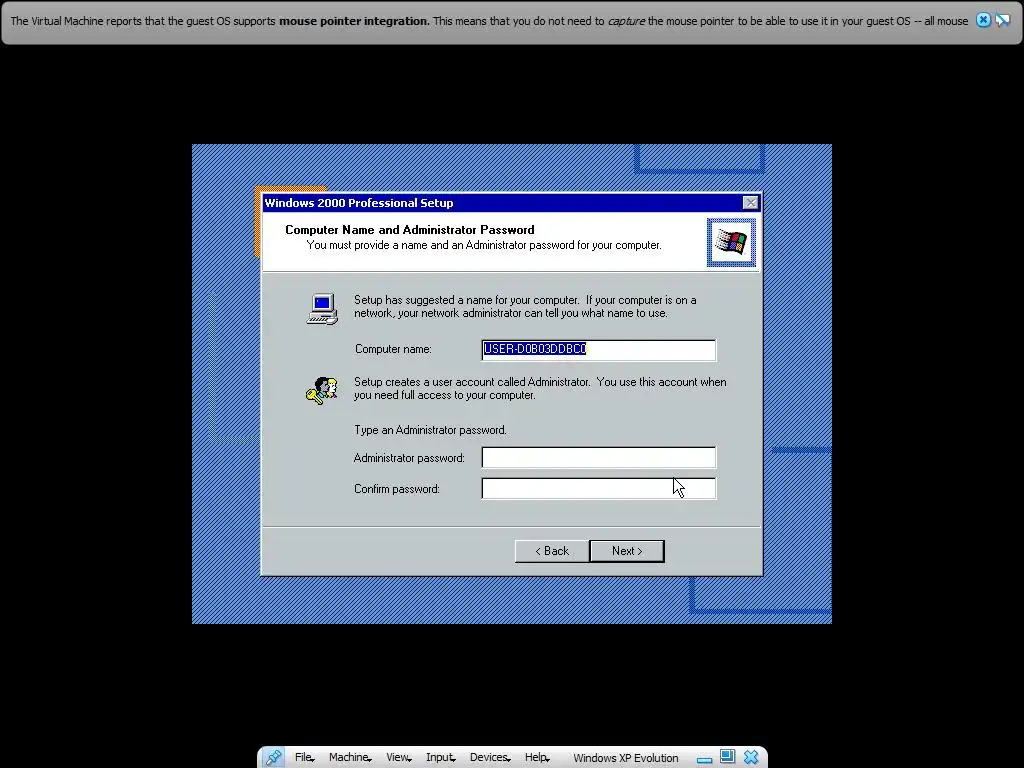The height and width of the screenshot is (768, 1024).
Task: Open the Devices menu
Action: click(490, 757)
